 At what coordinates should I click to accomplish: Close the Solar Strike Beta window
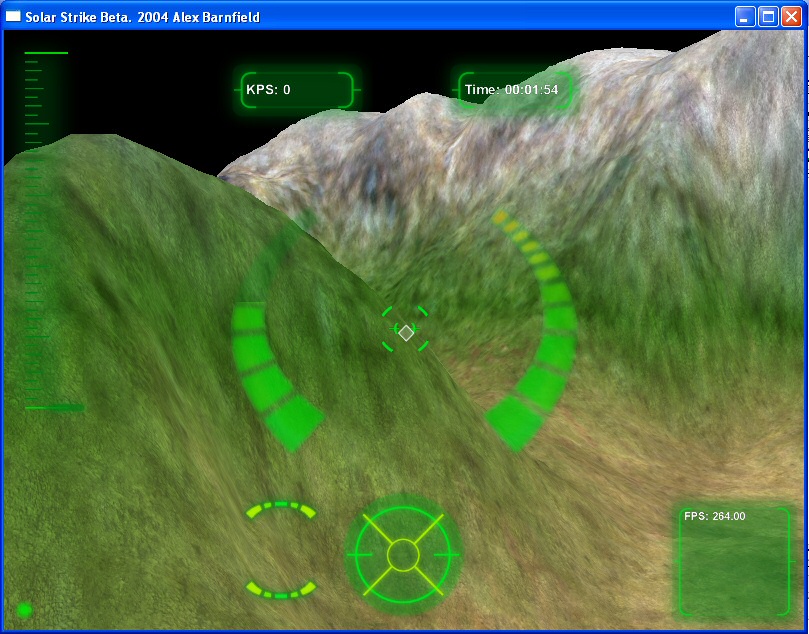click(x=792, y=16)
